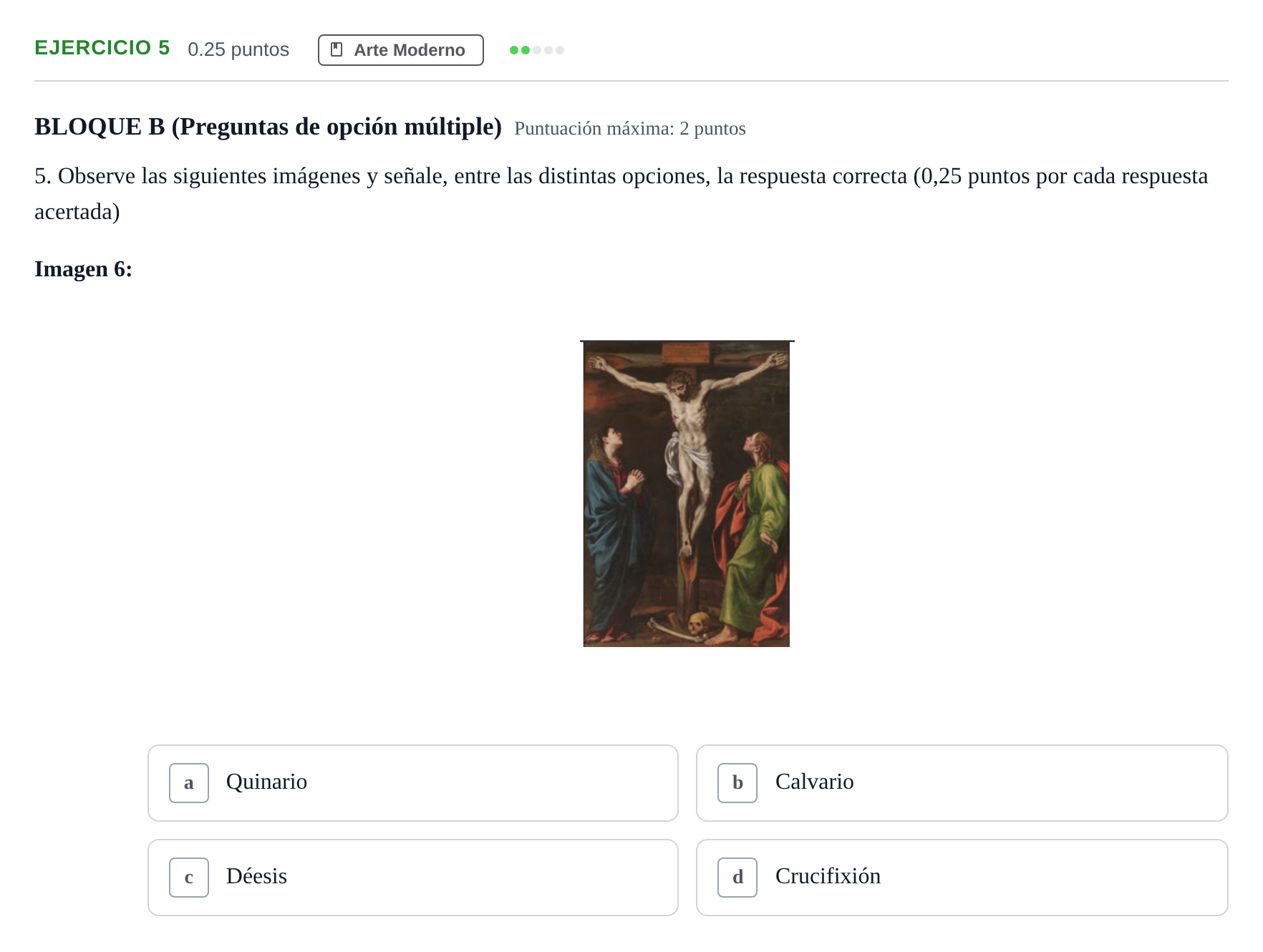Viewport: 1263px width, 952px height.
Task: Select option b letter badge
Action: (x=737, y=783)
